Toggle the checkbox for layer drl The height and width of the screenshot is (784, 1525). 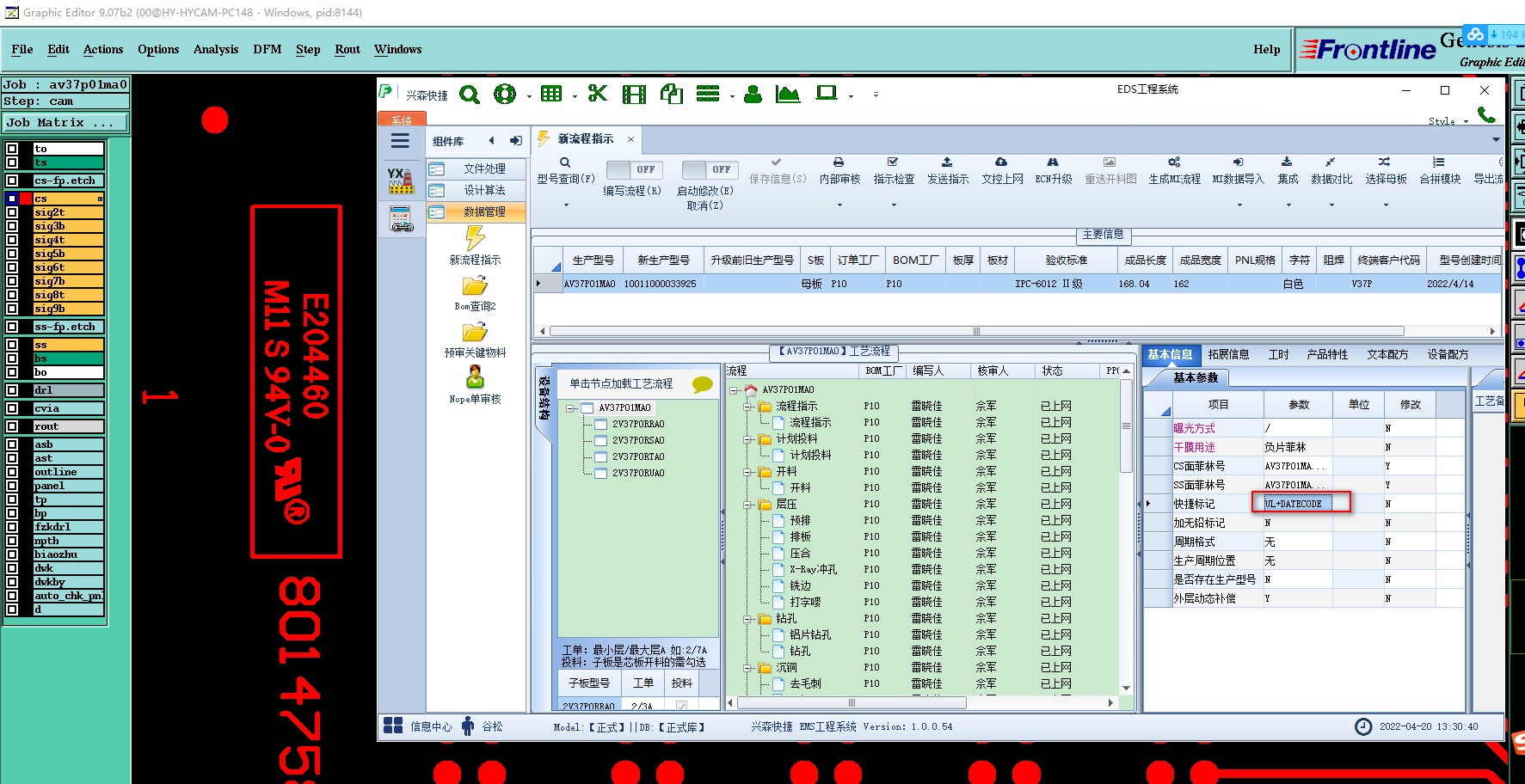12,390
